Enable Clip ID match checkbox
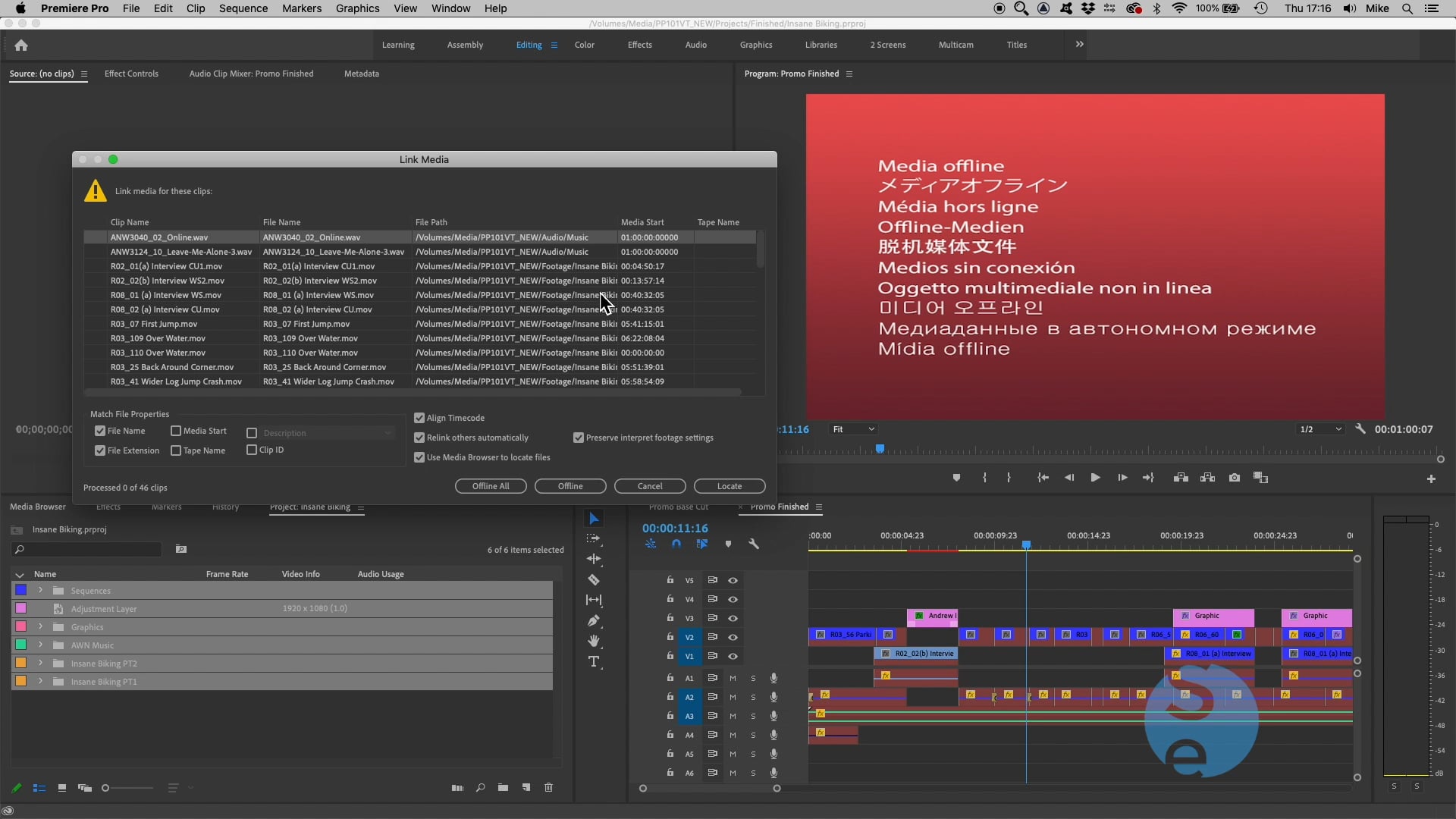This screenshot has height=819, width=1456. click(252, 450)
